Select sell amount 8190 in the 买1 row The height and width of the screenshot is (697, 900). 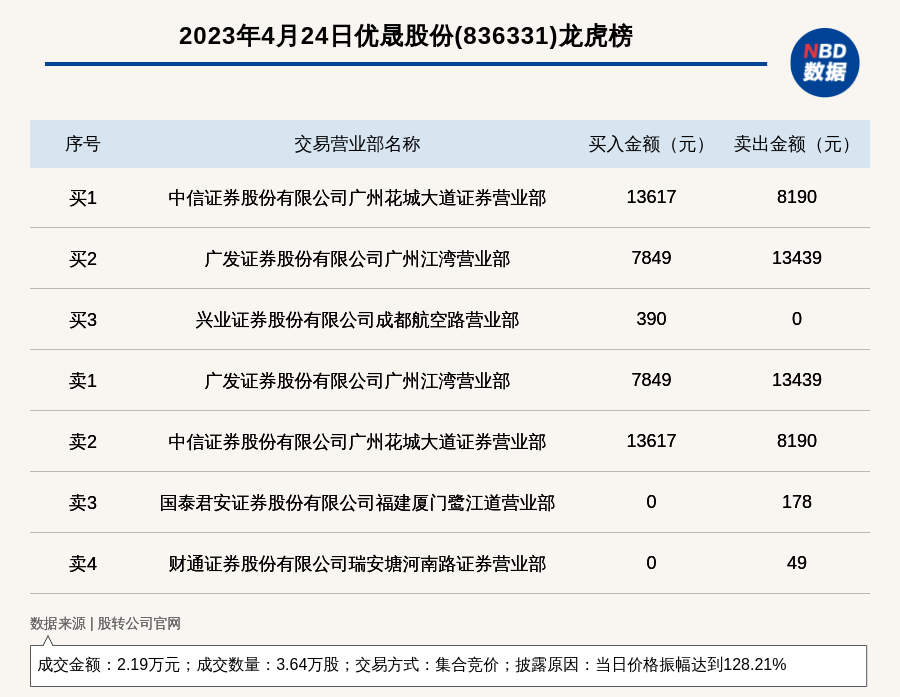click(796, 197)
